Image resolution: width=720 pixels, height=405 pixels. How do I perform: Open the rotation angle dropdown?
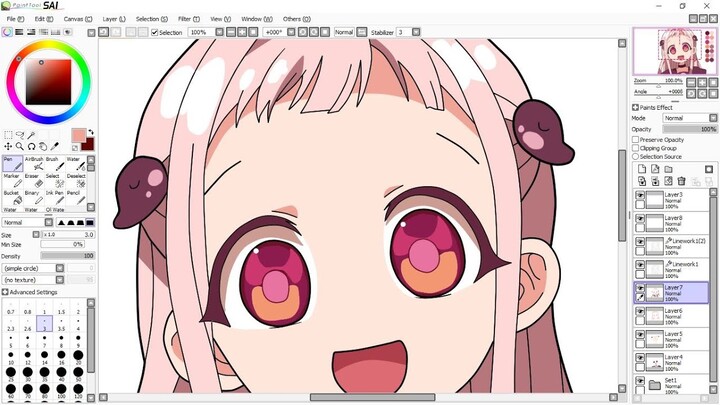[291, 32]
